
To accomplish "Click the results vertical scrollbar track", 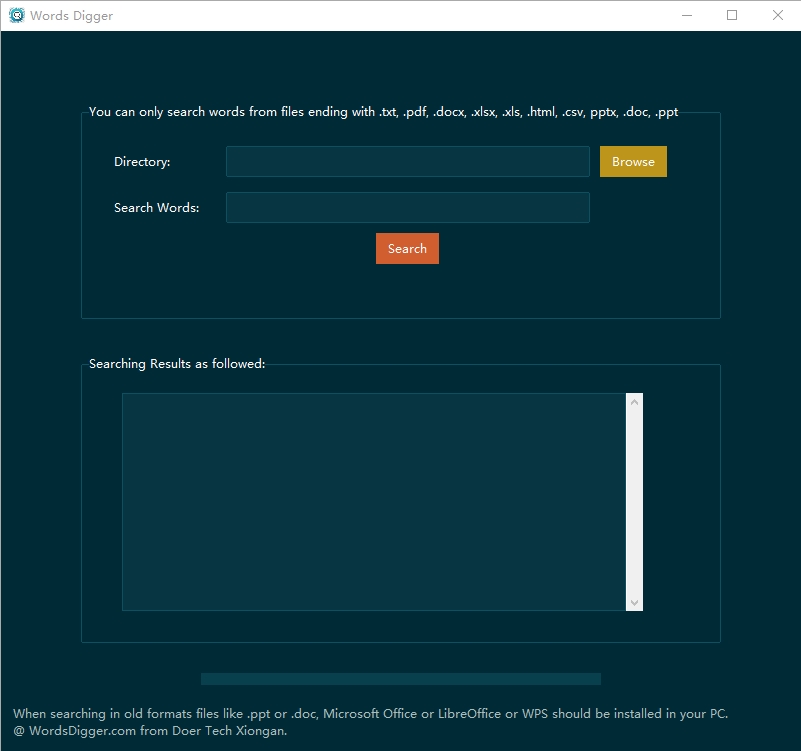I will (x=634, y=500).
